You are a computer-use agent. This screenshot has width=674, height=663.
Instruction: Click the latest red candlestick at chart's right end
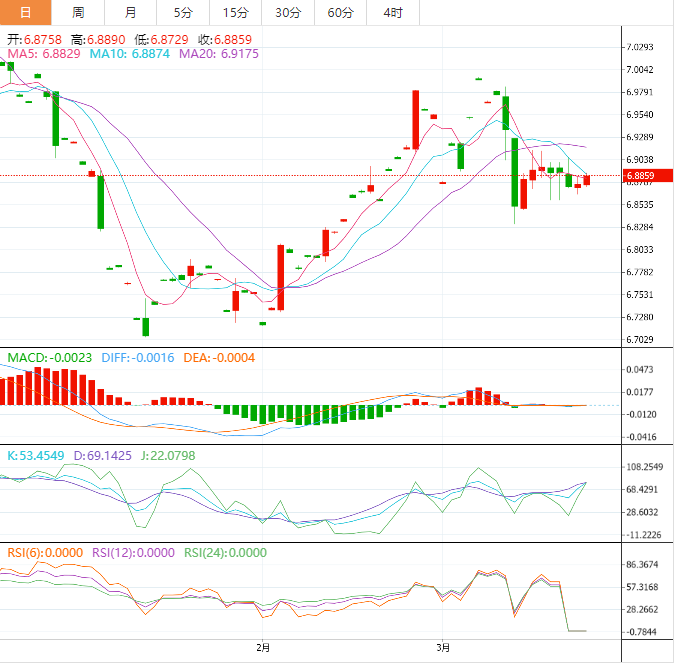click(587, 180)
